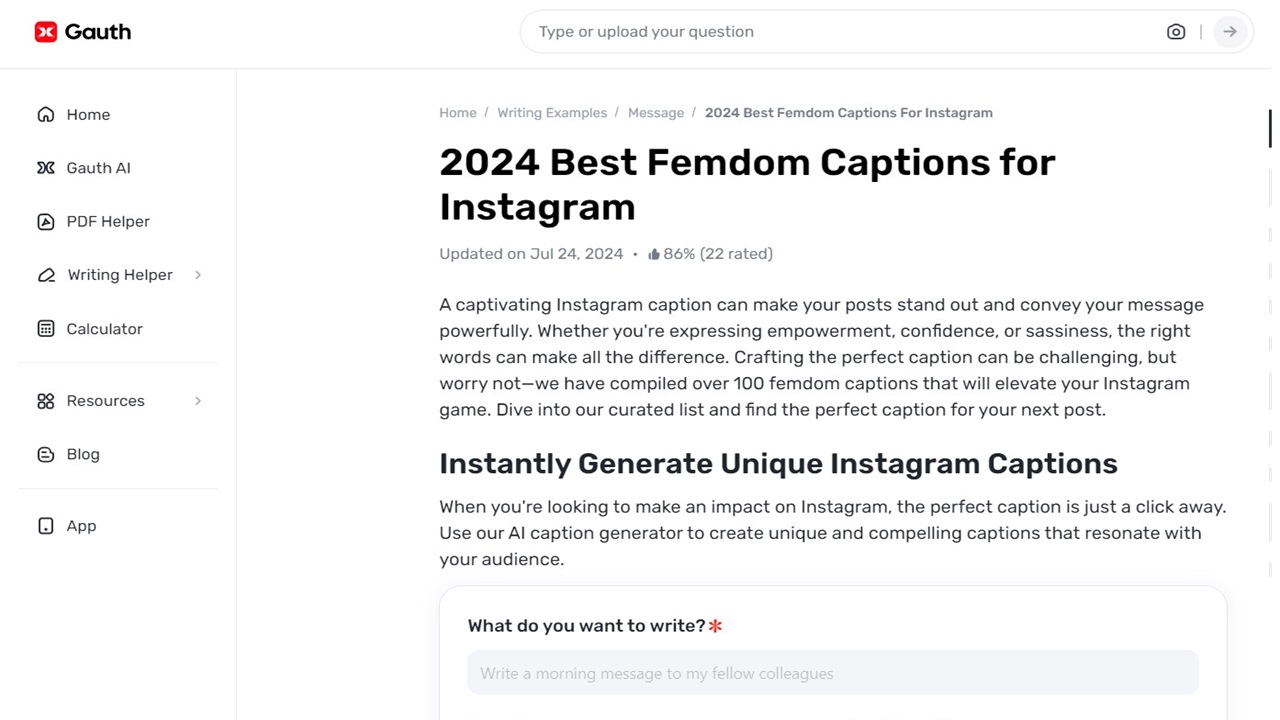Click the thumbs-up rating icon

point(653,253)
